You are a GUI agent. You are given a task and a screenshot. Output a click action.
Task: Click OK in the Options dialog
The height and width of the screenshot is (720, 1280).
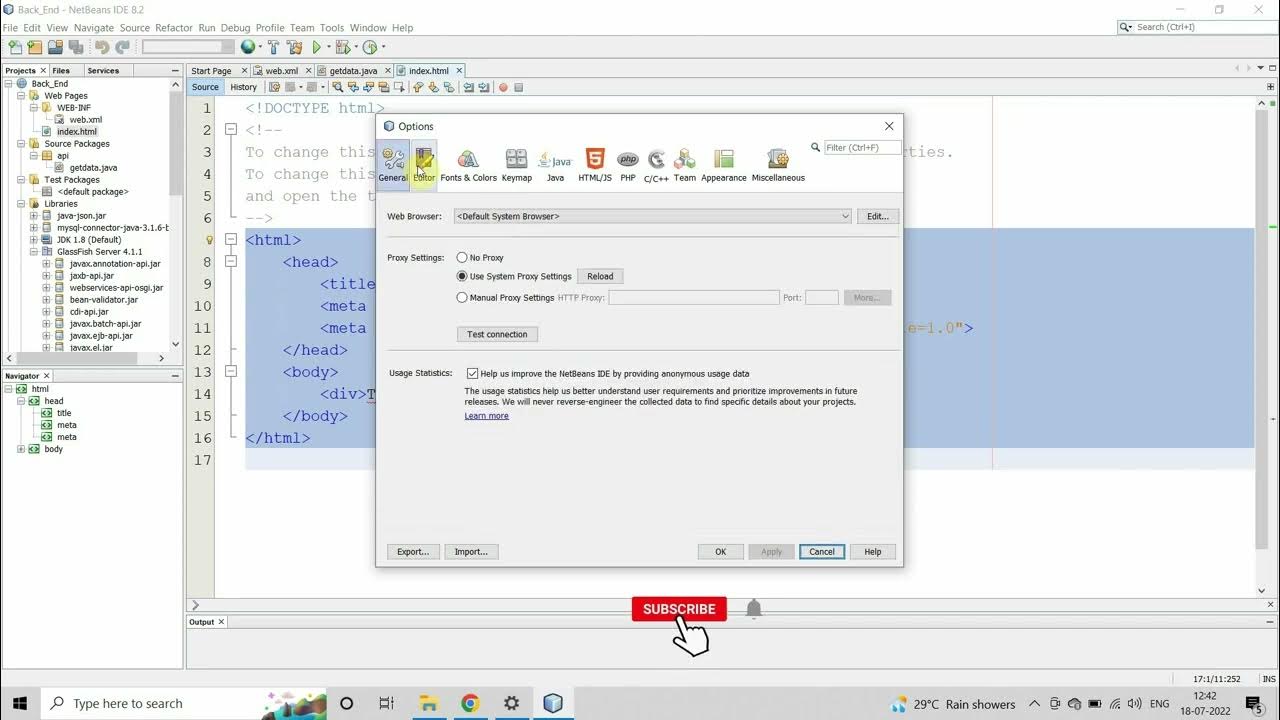coord(720,551)
